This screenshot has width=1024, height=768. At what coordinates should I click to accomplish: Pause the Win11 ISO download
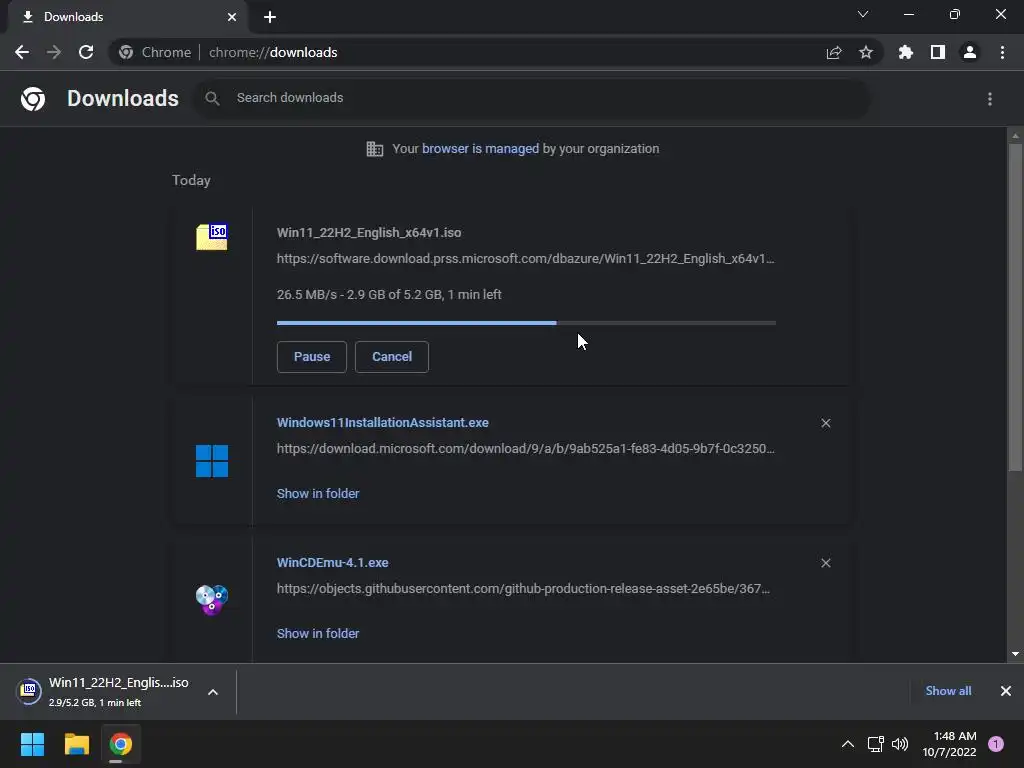pyautogui.click(x=312, y=357)
